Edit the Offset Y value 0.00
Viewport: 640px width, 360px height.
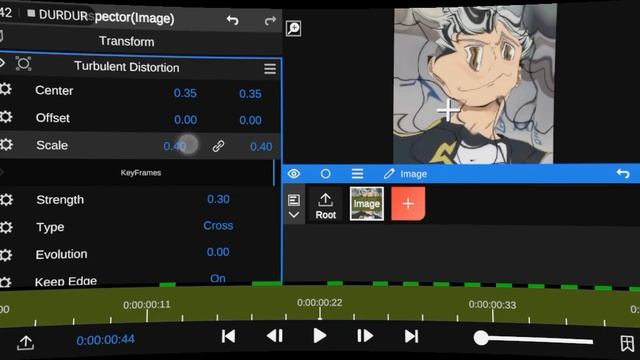pyautogui.click(x=250, y=120)
